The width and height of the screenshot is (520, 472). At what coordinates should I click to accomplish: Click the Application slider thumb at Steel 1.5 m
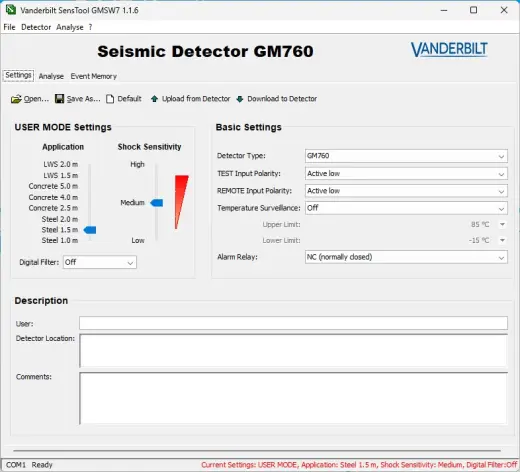point(90,230)
